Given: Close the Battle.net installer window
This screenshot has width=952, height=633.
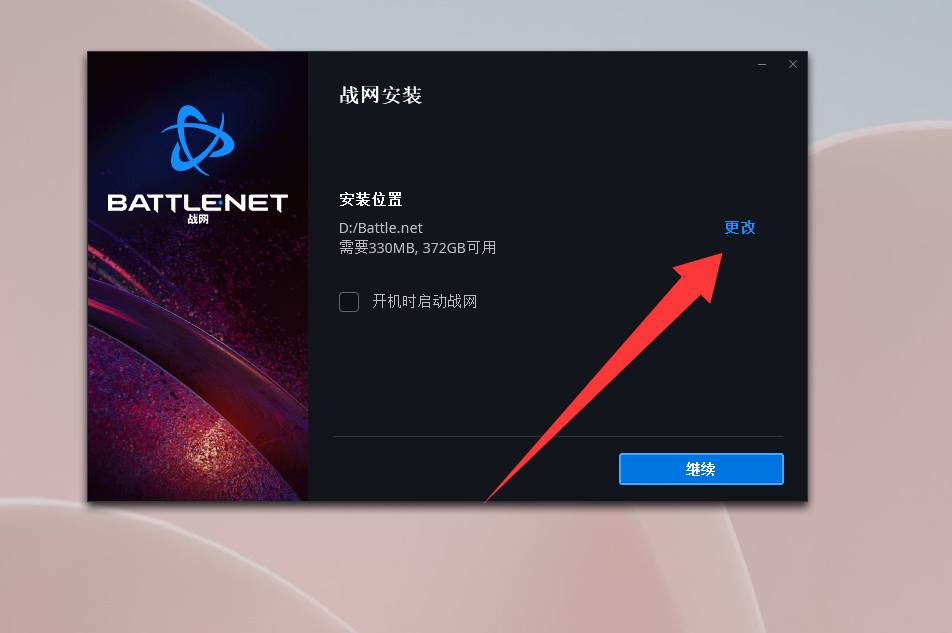Looking at the screenshot, I should 793,64.
